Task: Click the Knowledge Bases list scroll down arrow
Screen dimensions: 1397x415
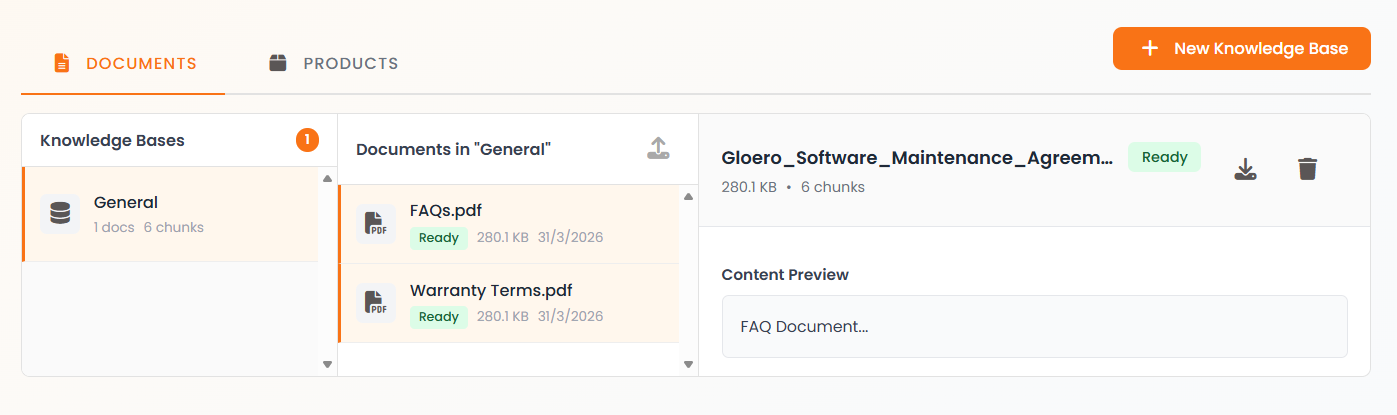Action: pos(327,364)
